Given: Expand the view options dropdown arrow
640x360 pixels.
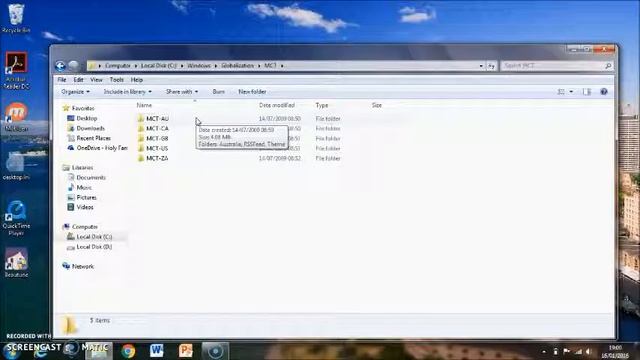Looking at the screenshot, I should pos(571,92).
